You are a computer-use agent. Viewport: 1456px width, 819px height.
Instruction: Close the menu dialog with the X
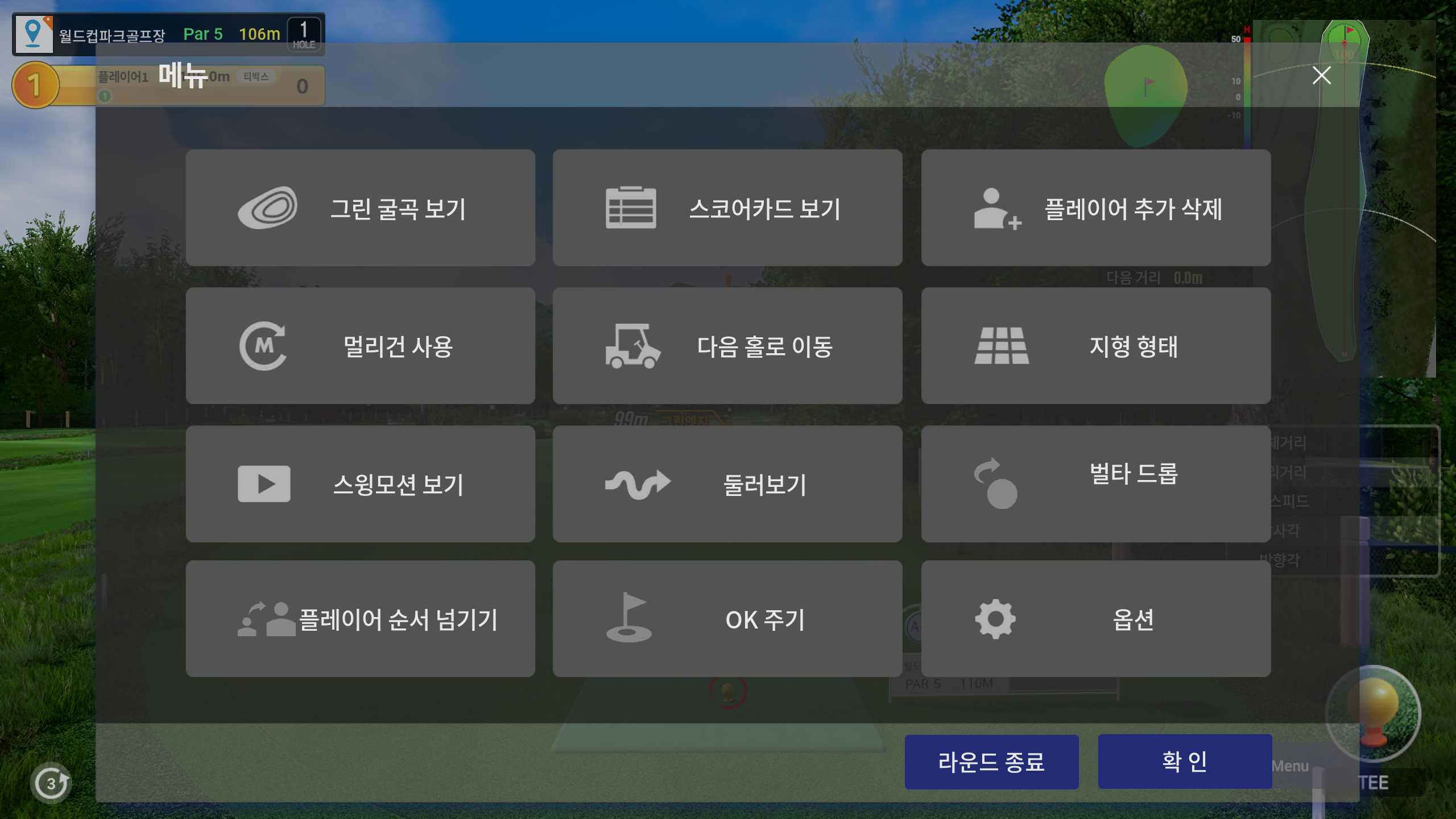[1322, 75]
